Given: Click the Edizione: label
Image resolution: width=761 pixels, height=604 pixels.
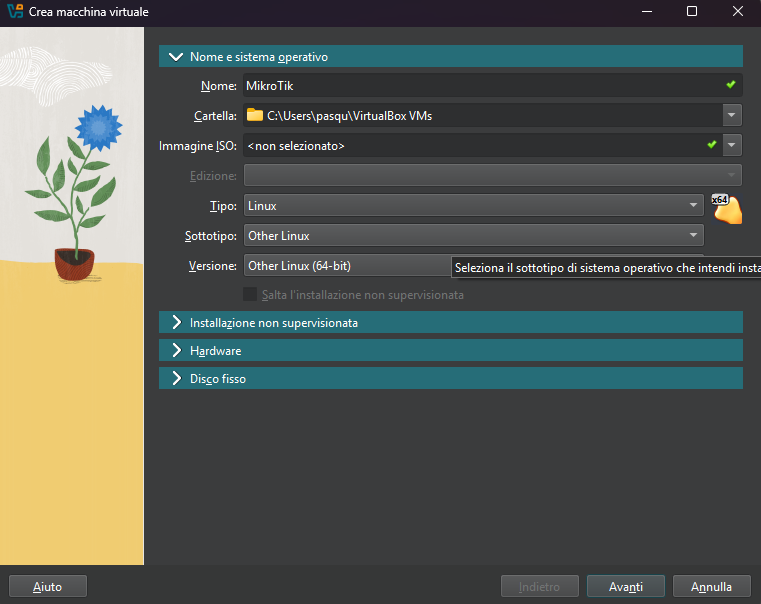Looking at the screenshot, I should point(213,176).
